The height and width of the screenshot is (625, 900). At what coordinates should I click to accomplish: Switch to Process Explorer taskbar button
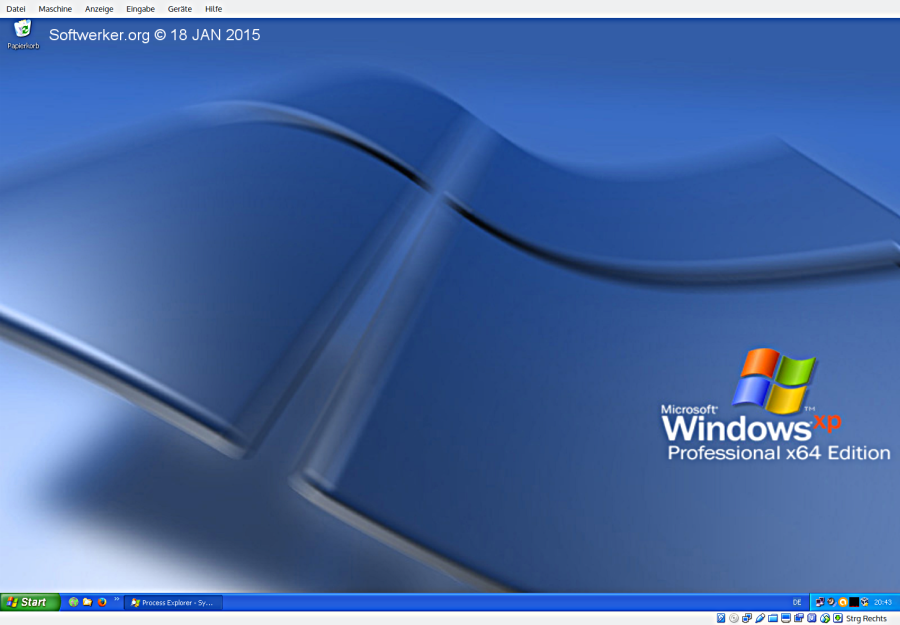pyautogui.click(x=173, y=602)
